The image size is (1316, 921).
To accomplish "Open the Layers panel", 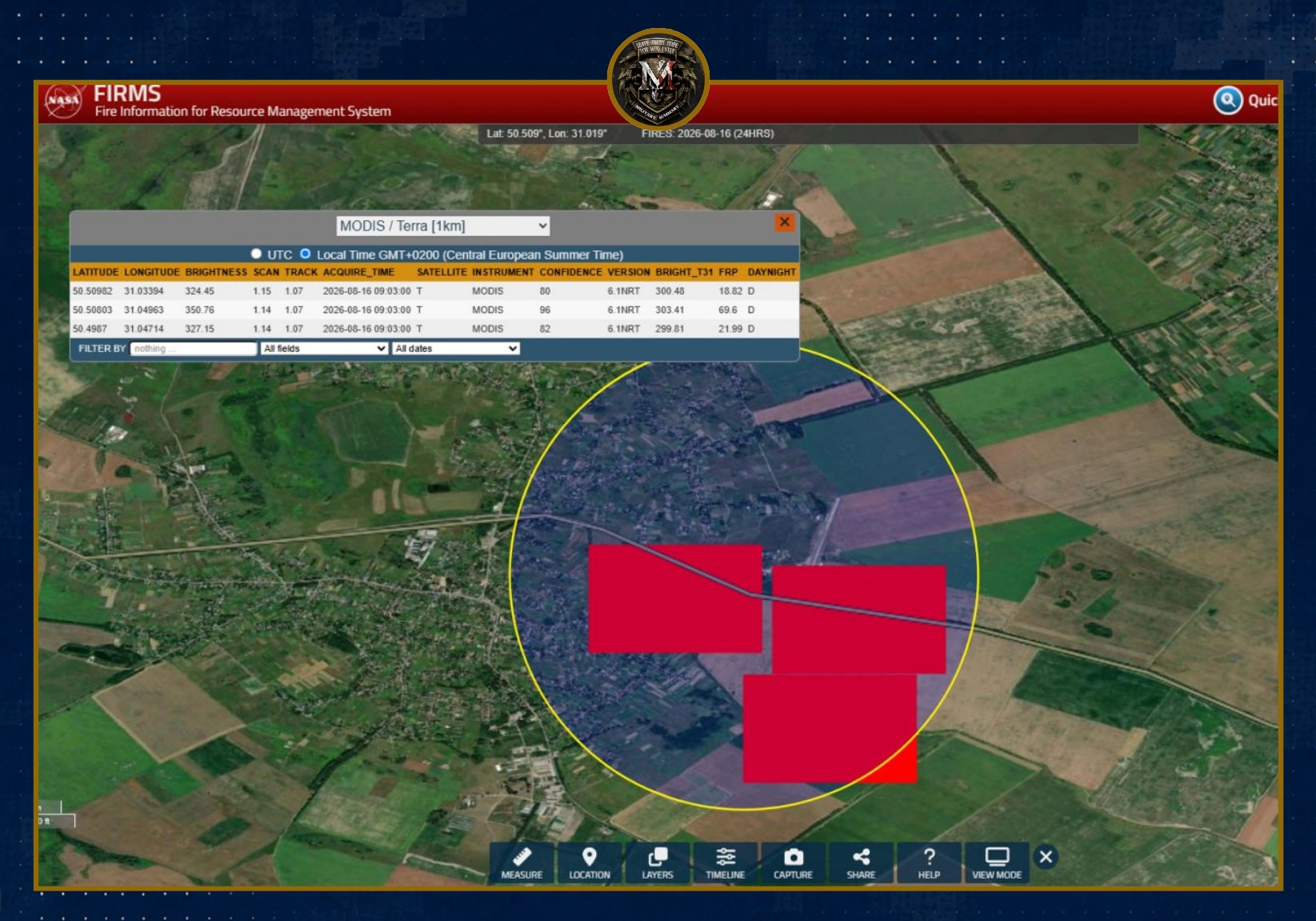I will click(x=658, y=863).
